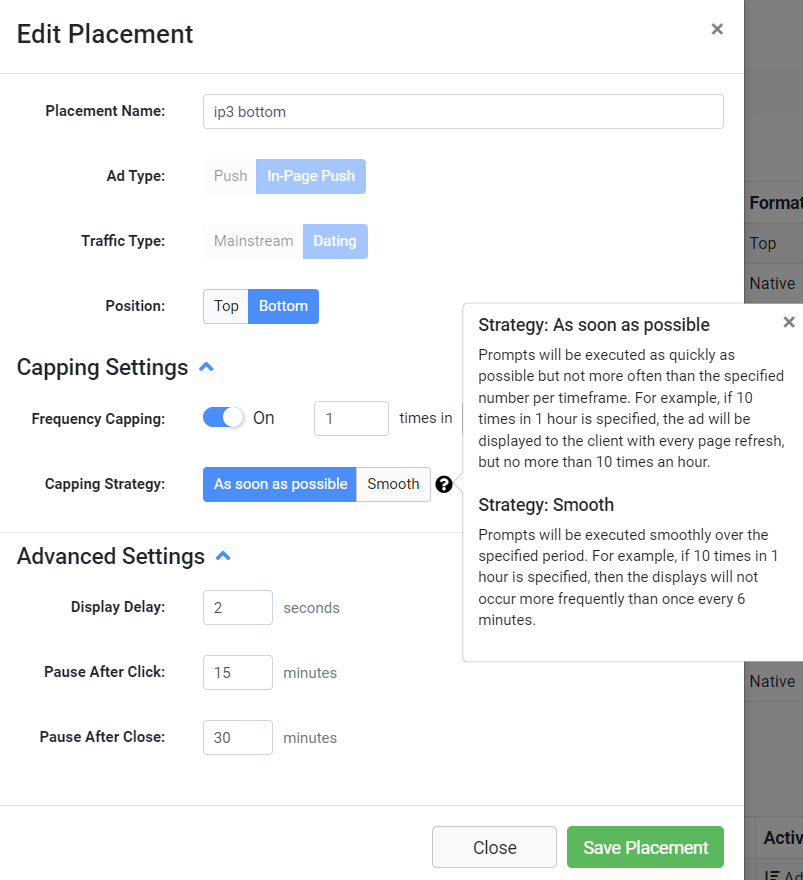Select Push ad type
Screen dimensions: 803x880
pyautogui.click(x=230, y=176)
